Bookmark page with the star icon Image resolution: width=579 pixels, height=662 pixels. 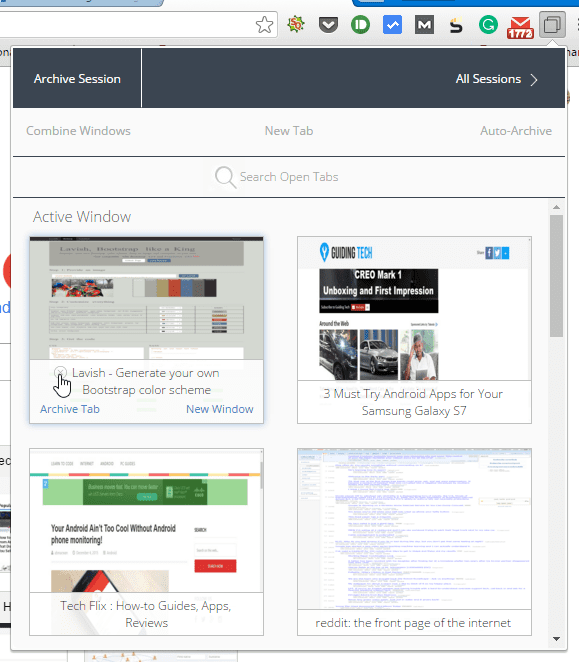click(264, 25)
